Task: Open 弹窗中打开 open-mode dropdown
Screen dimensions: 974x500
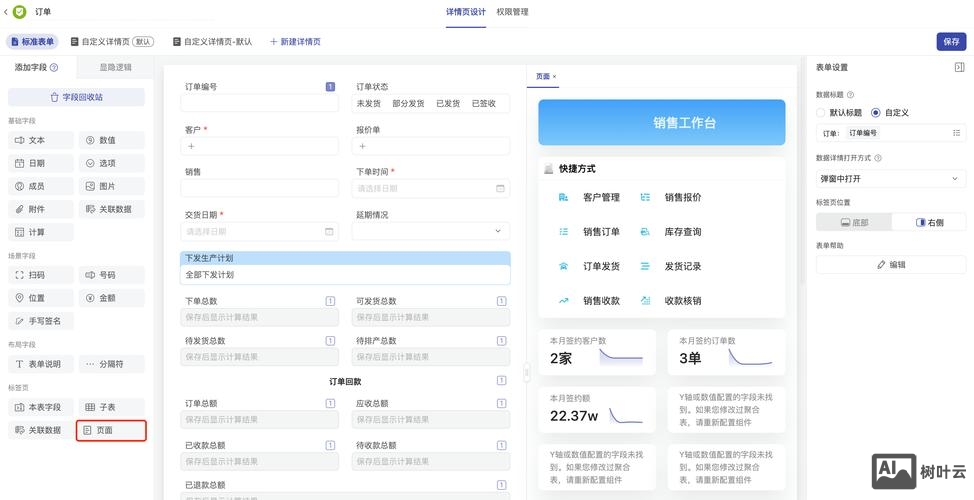Action: (x=891, y=179)
